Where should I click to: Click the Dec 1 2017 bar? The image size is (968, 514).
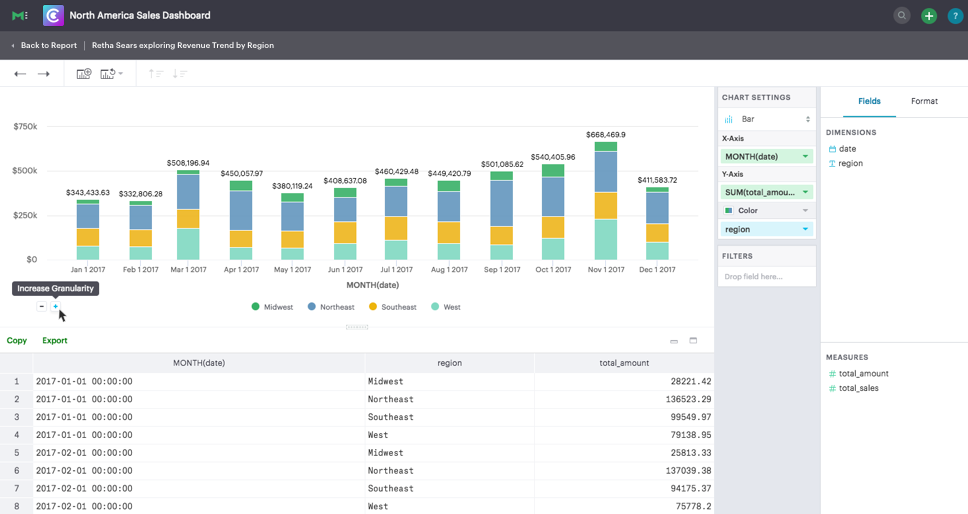tap(657, 223)
